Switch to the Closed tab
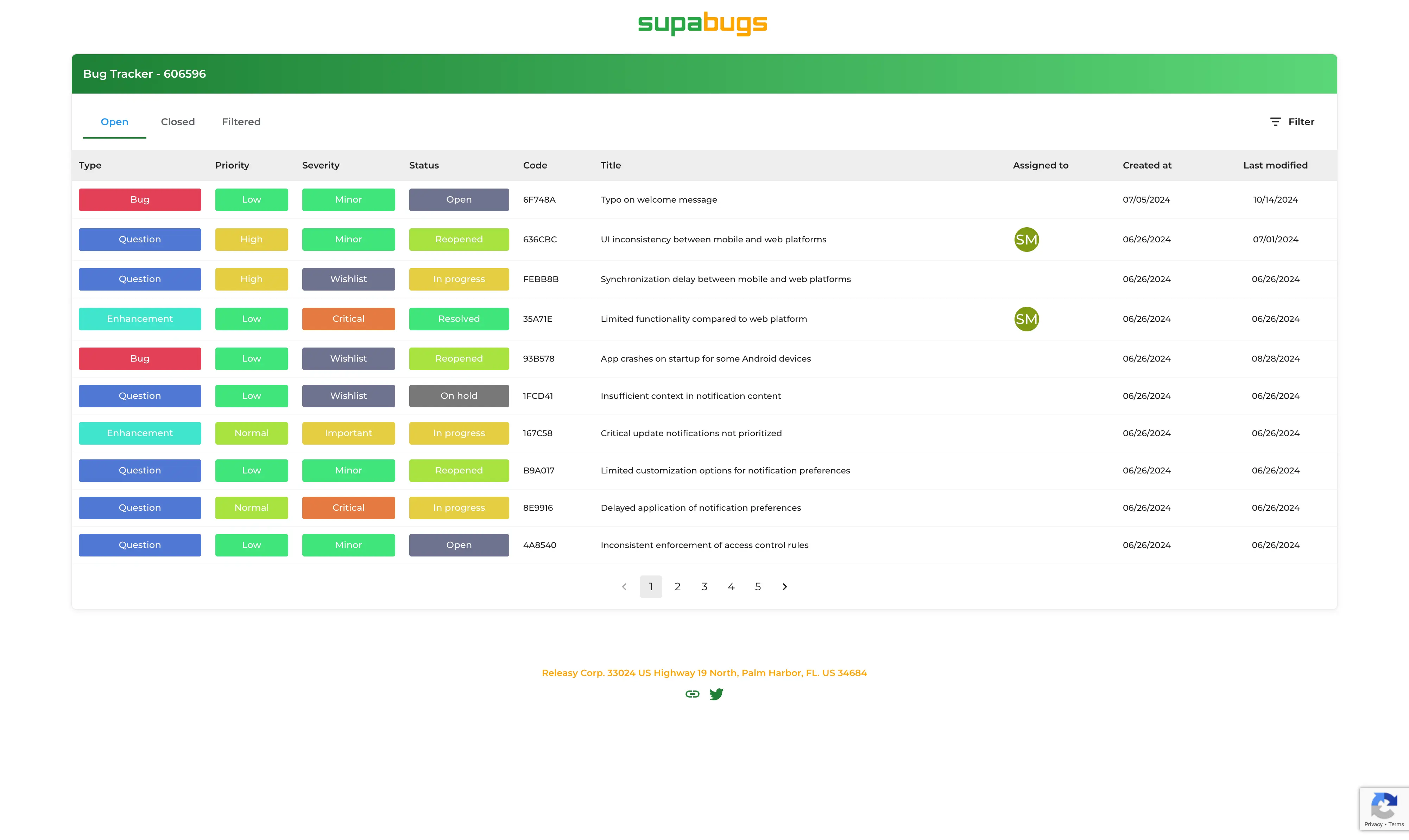This screenshot has height=840, width=1409. click(x=178, y=122)
